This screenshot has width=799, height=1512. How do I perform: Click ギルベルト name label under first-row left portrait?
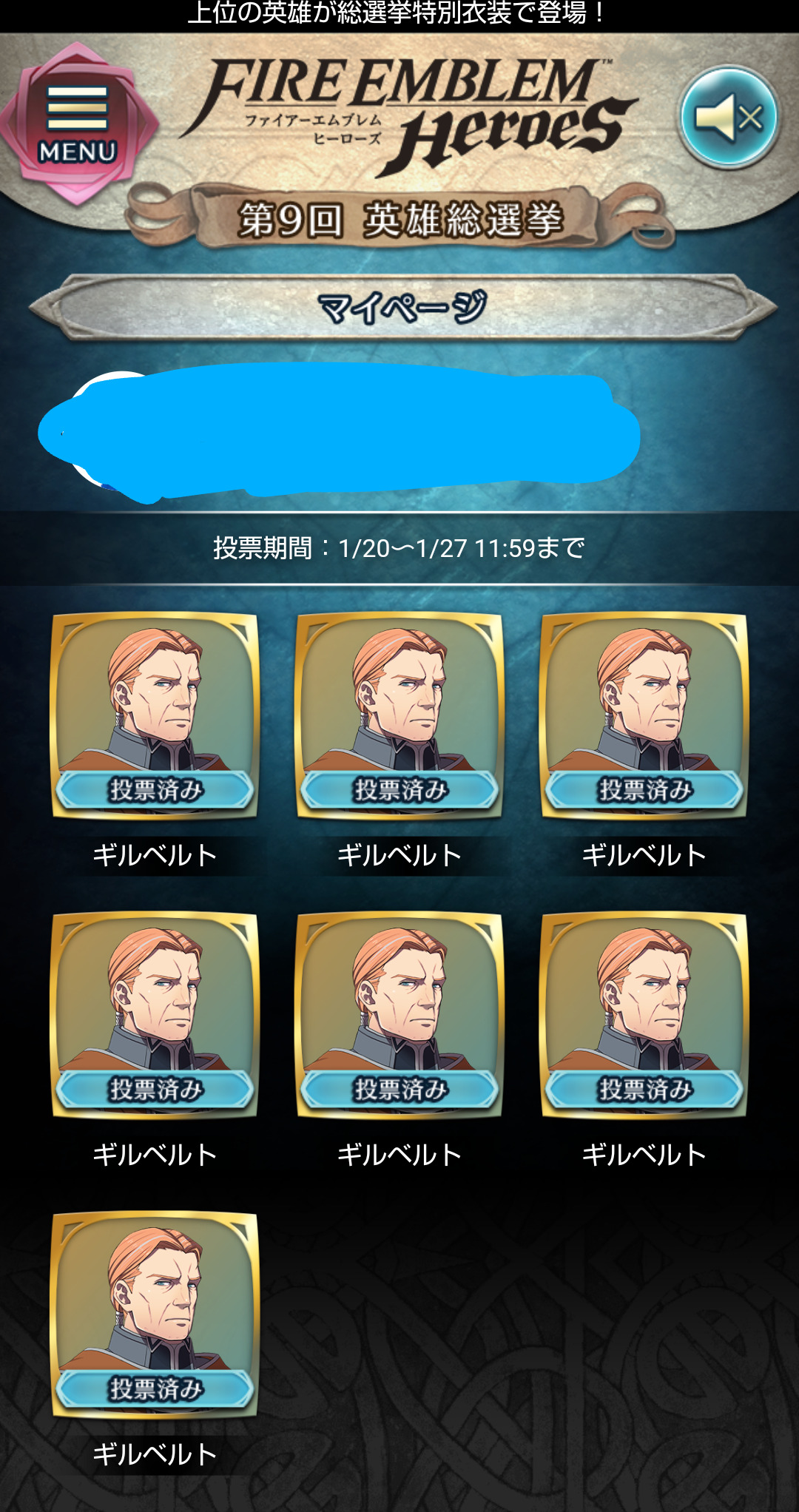coord(155,855)
